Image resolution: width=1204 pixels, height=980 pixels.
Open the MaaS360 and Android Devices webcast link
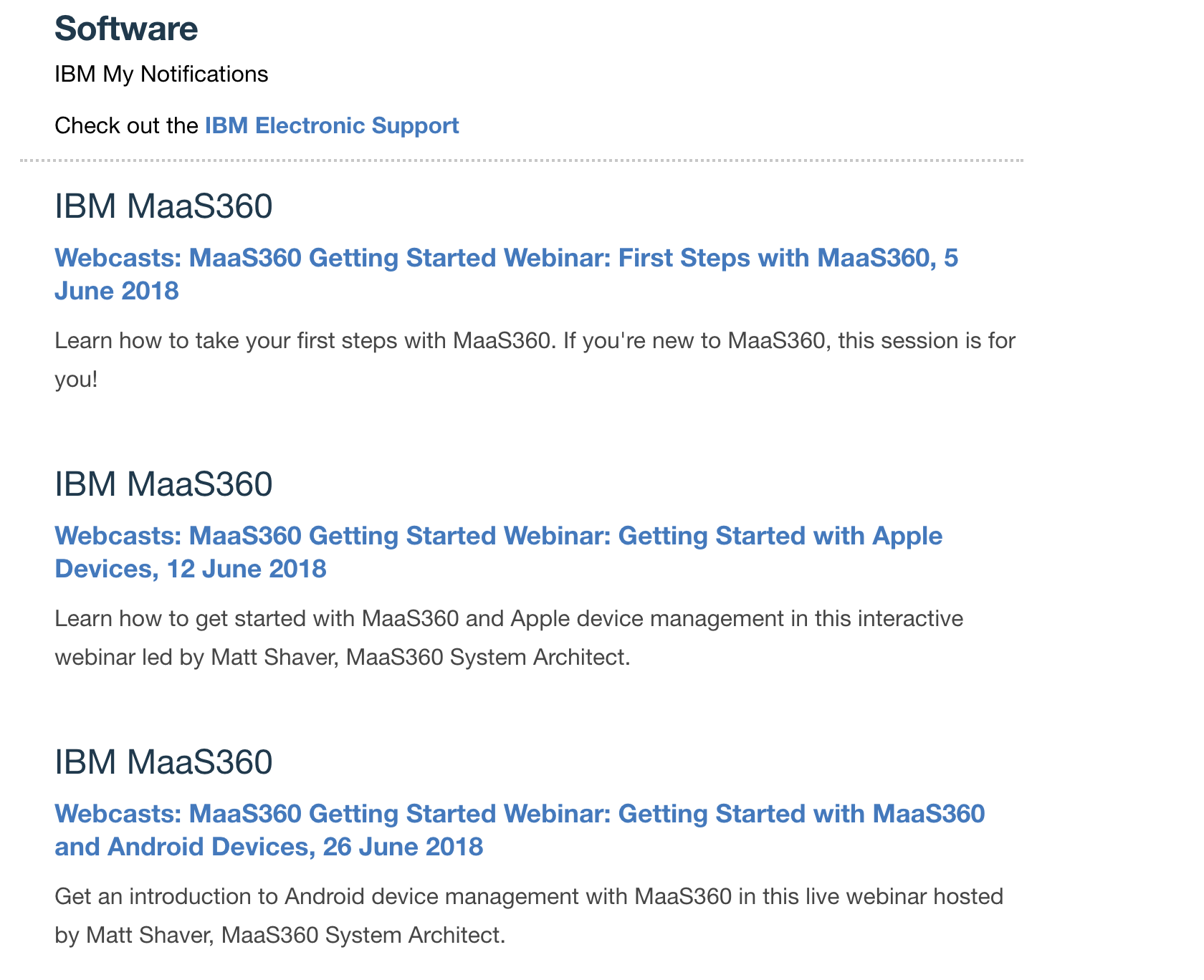pyautogui.click(x=520, y=830)
